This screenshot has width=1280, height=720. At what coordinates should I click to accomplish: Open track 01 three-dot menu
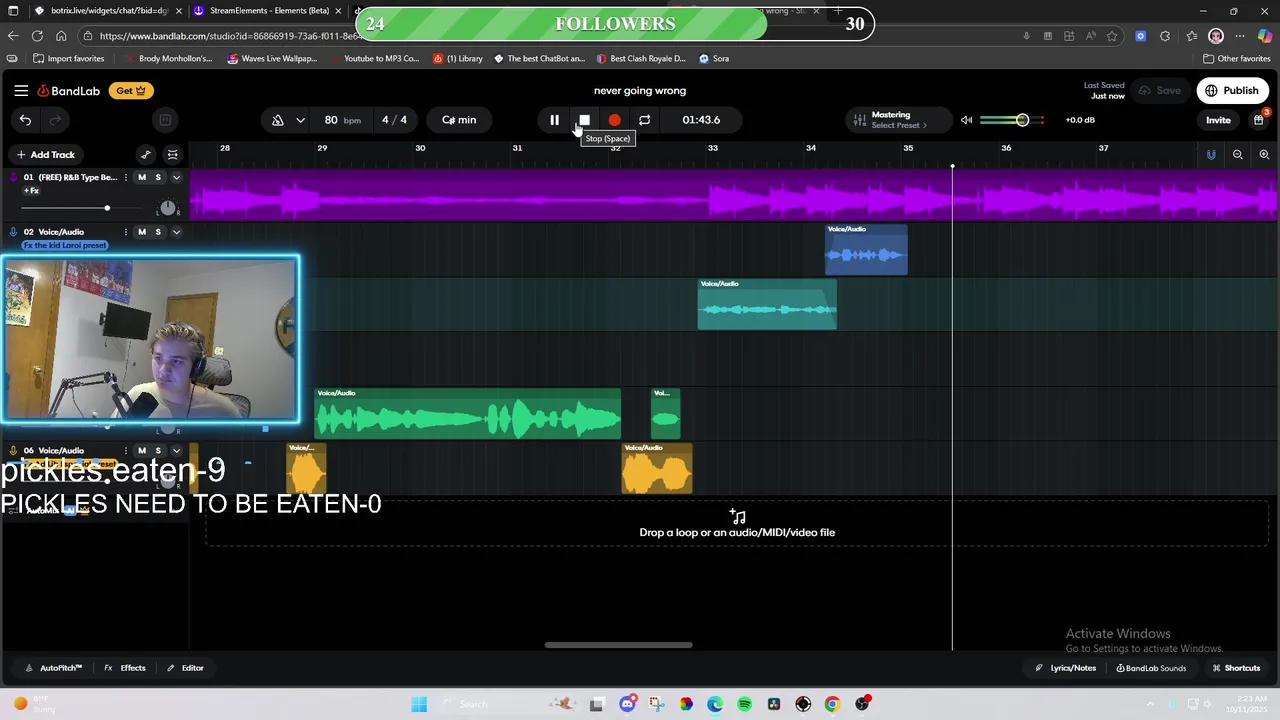[125, 178]
